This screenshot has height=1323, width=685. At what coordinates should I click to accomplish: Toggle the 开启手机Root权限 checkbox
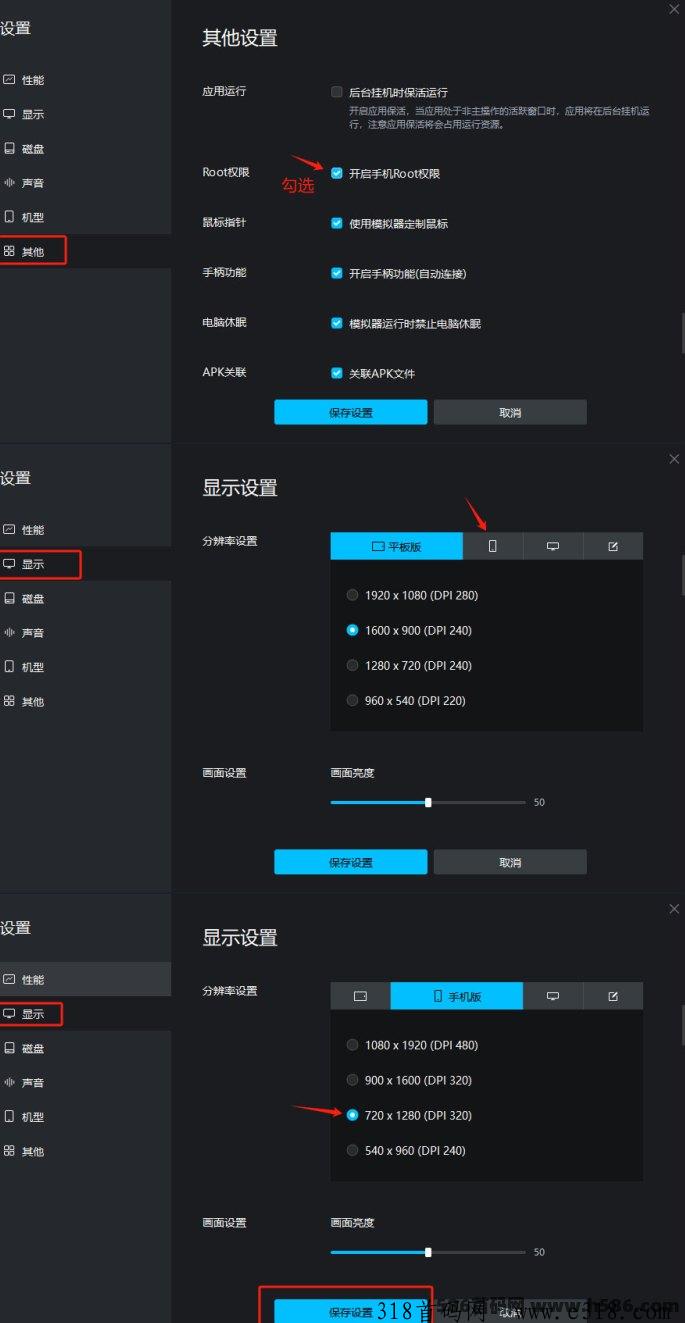point(337,173)
